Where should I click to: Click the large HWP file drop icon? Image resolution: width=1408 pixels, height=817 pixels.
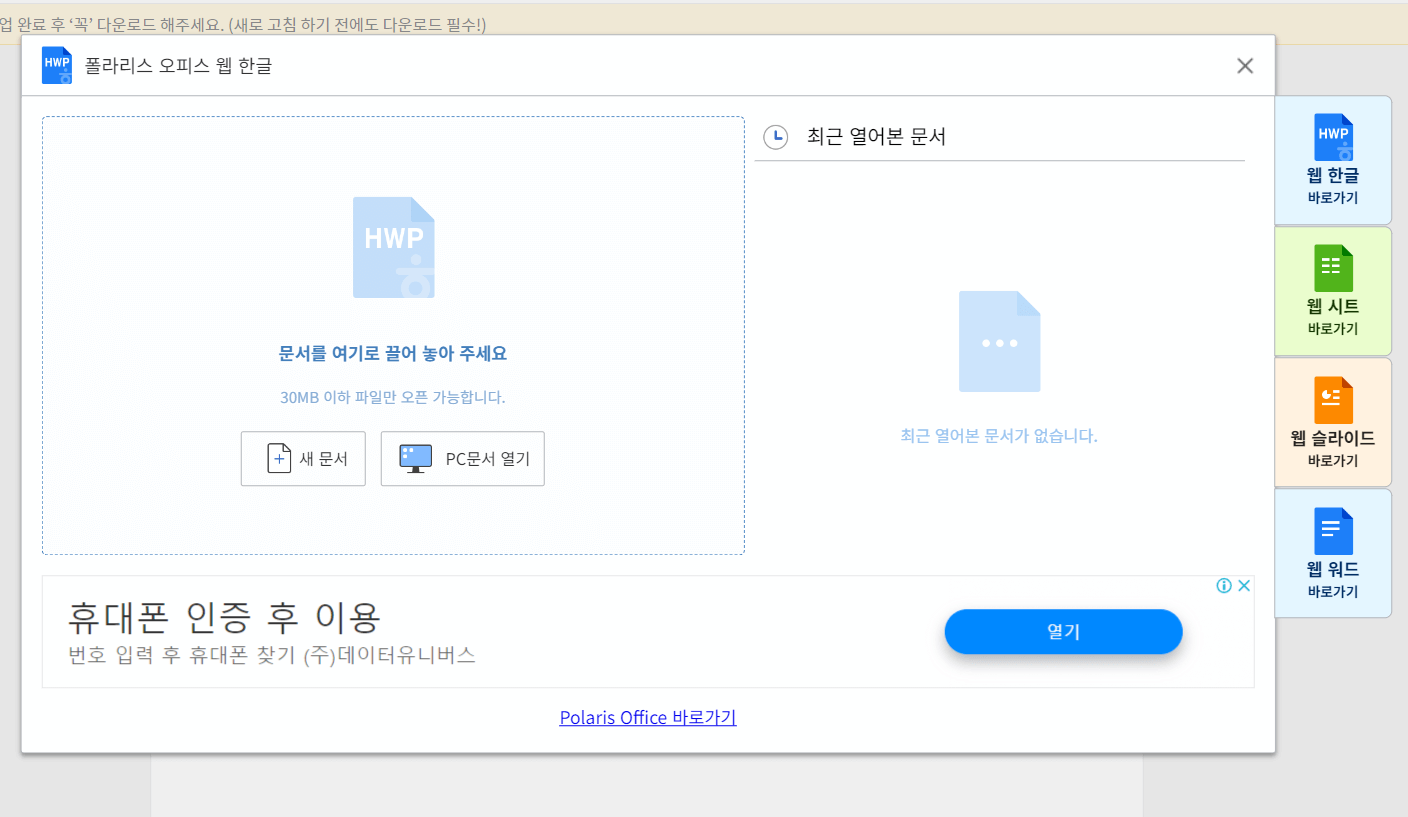[x=394, y=248]
